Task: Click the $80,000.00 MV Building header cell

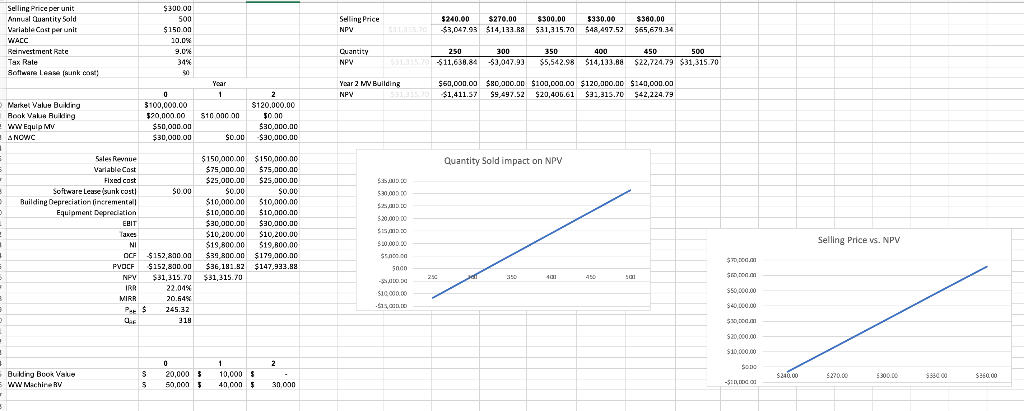Action: pyautogui.click(x=505, y=84)
